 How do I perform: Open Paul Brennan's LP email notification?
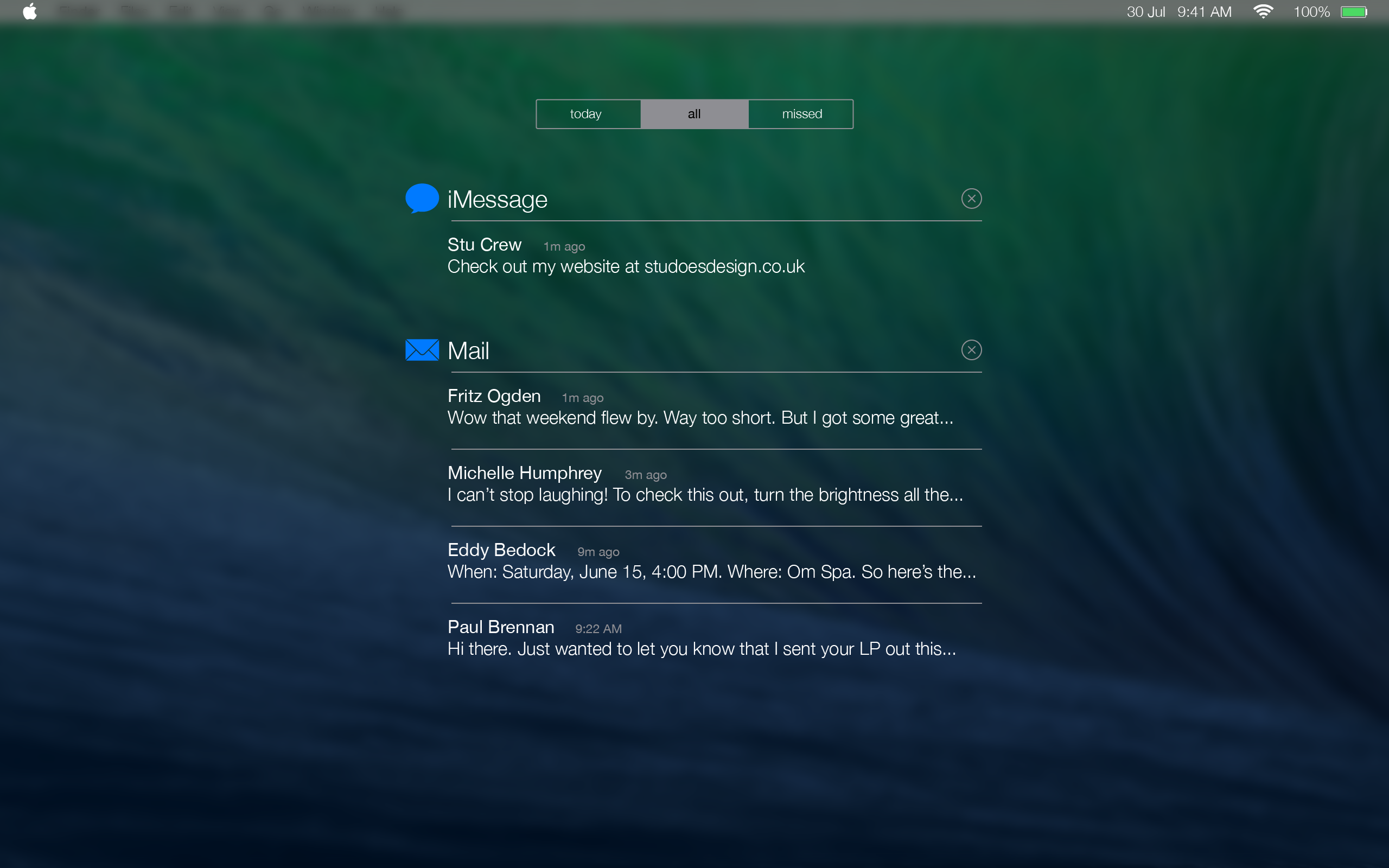coord(702,639)
